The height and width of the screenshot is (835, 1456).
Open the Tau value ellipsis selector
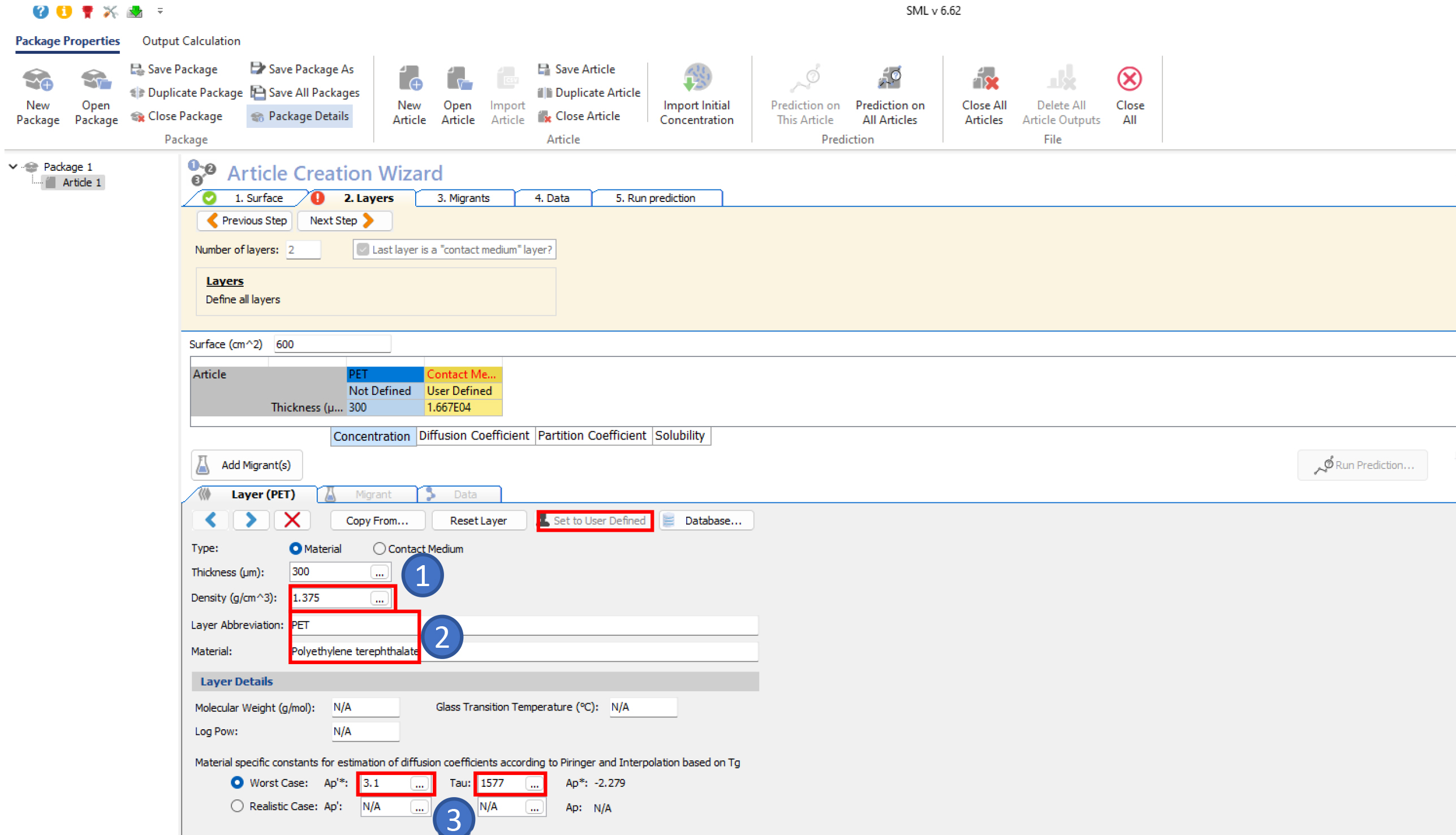point(534,784)
